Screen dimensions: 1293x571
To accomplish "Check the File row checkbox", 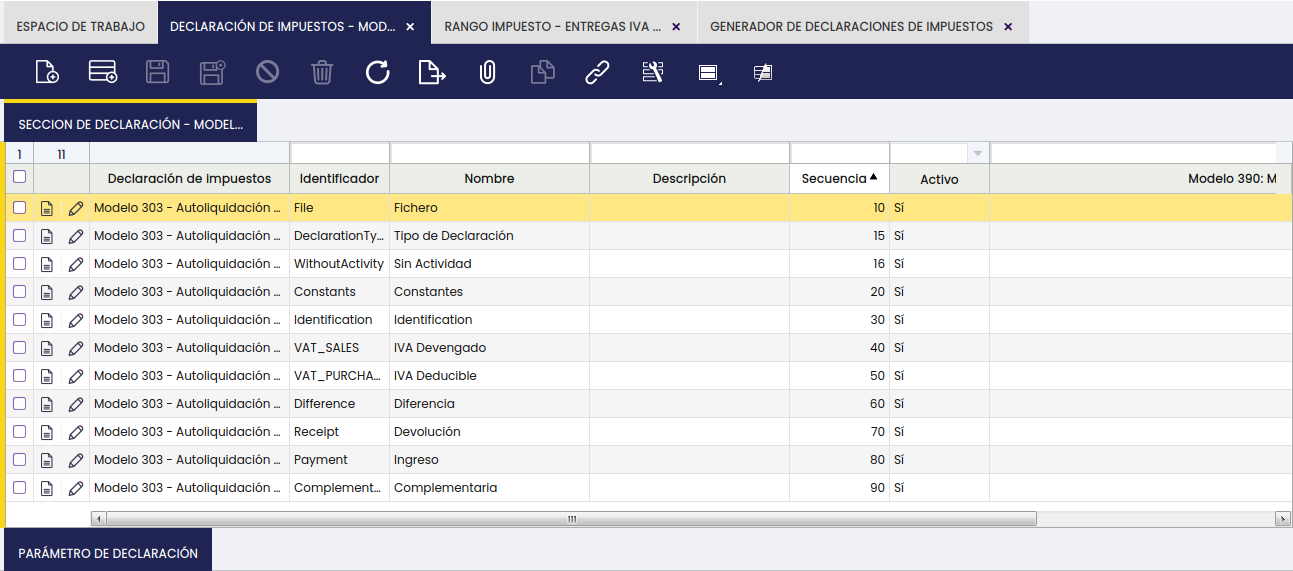I will (x=19, y=207).
